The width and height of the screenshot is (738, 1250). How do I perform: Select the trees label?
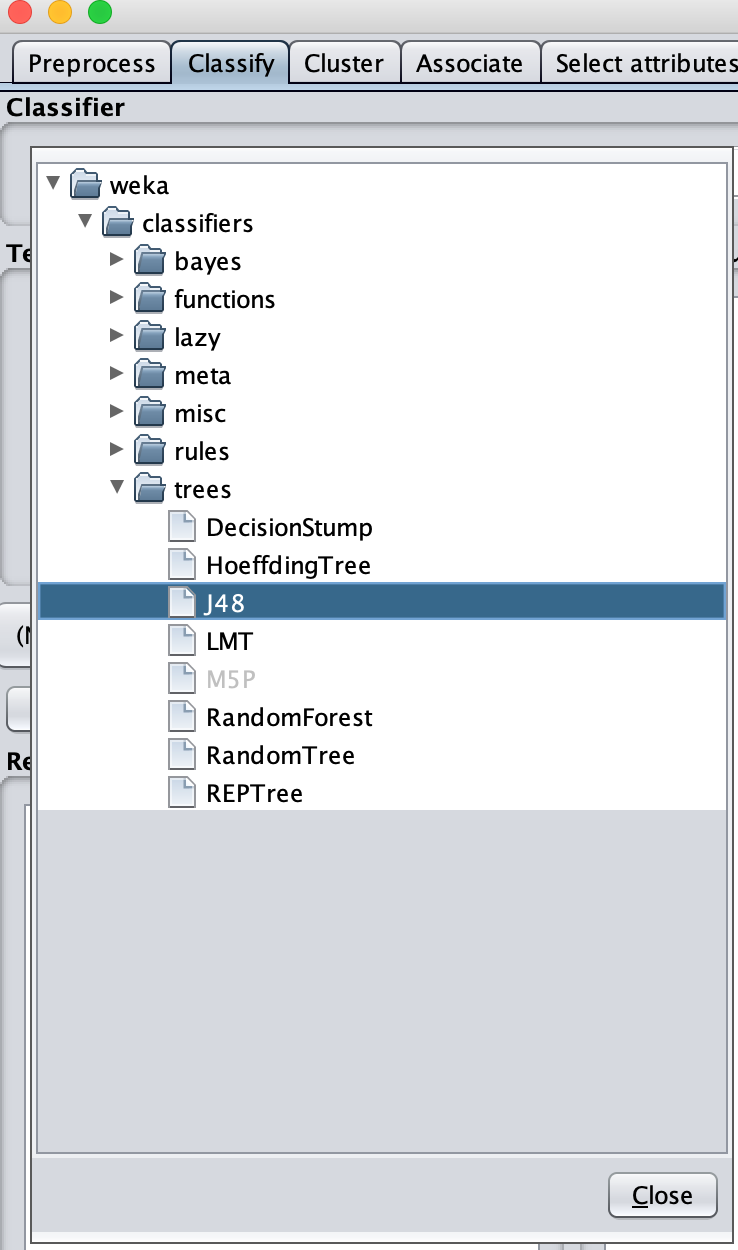[x=202, y=490]
